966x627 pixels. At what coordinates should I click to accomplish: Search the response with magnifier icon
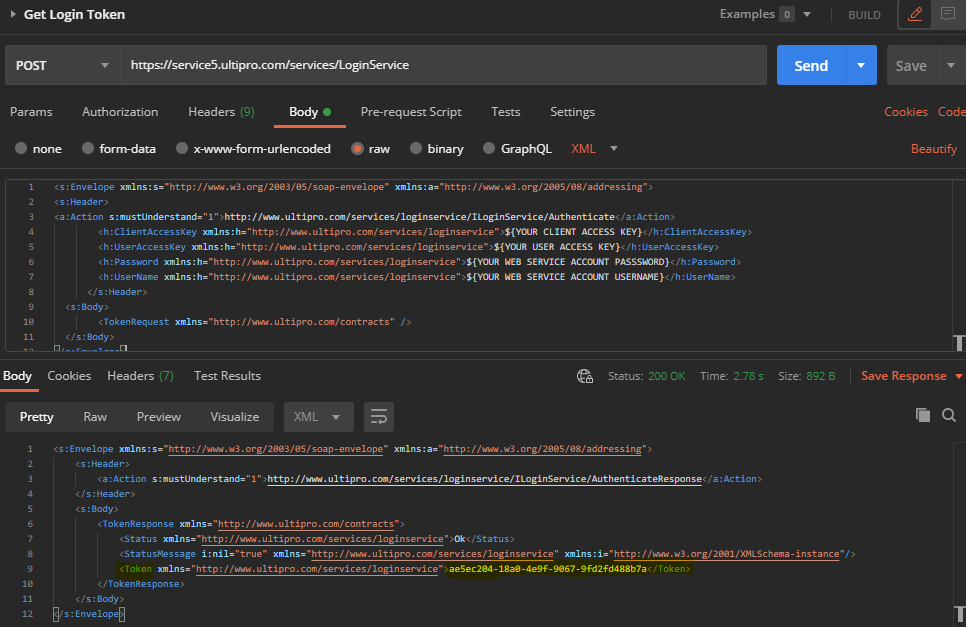click(x=948, y=415)
